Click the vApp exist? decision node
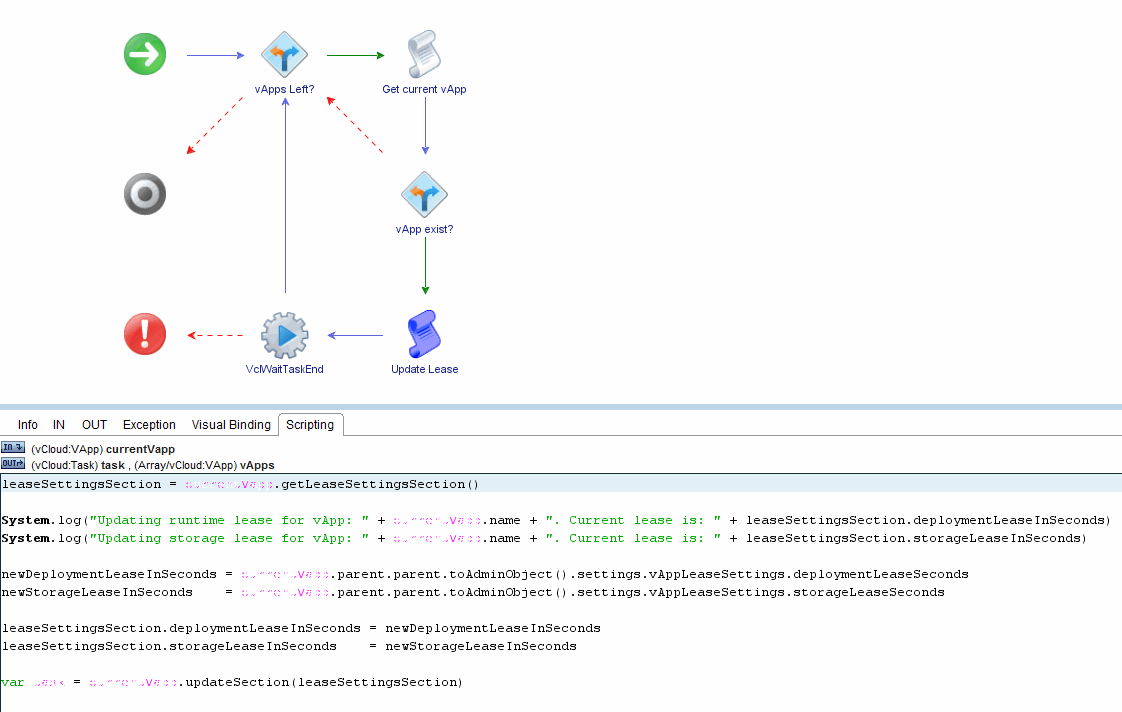 [x=424, y=195]
